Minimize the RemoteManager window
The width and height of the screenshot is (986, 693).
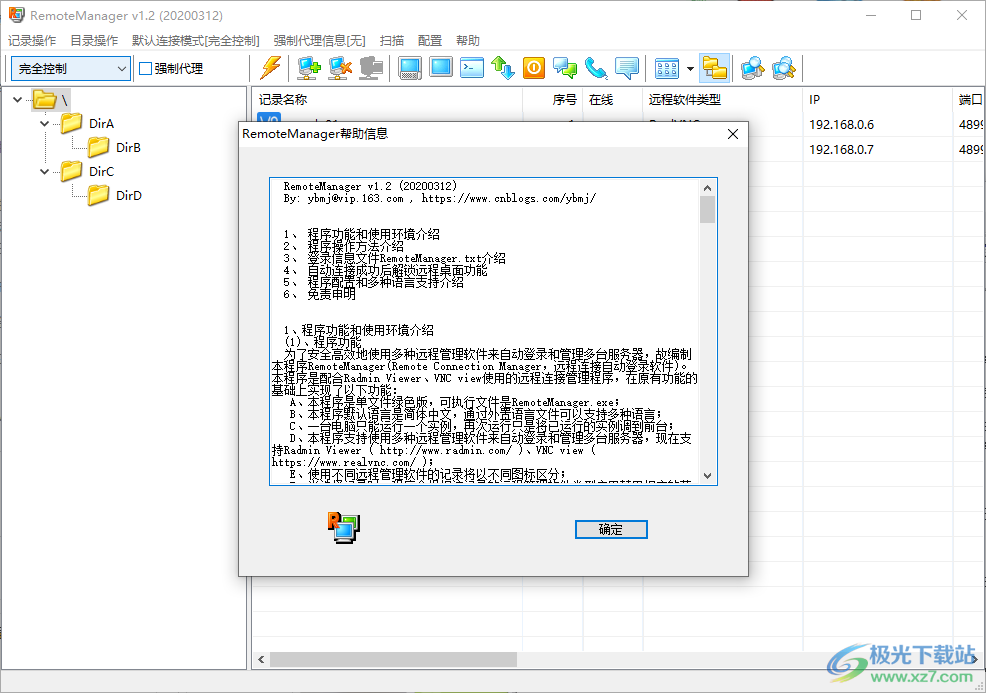tap(871, 16)
